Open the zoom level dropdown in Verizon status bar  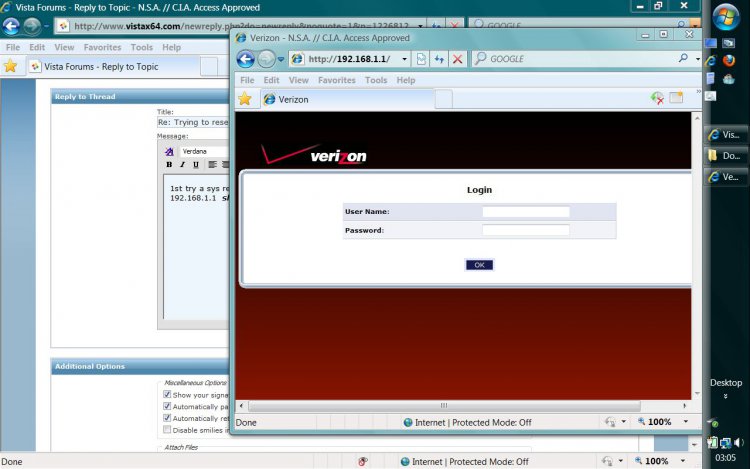point(686,422)
